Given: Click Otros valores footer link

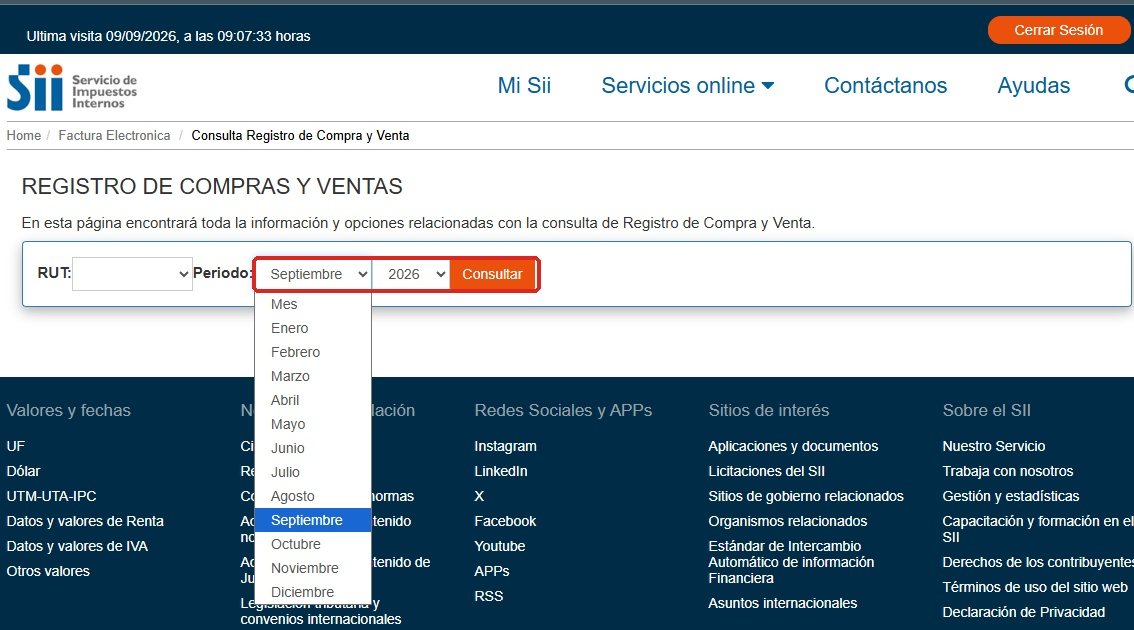Looking at the screenshot, I should 48,571.
